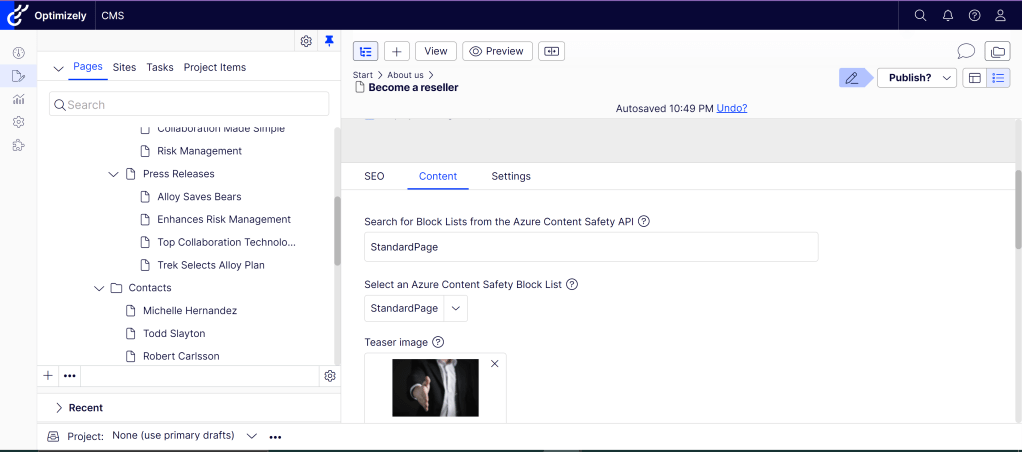Click the plus icon beside View
Viewport: 1022px width, 452px height.
tap(397, 51)
